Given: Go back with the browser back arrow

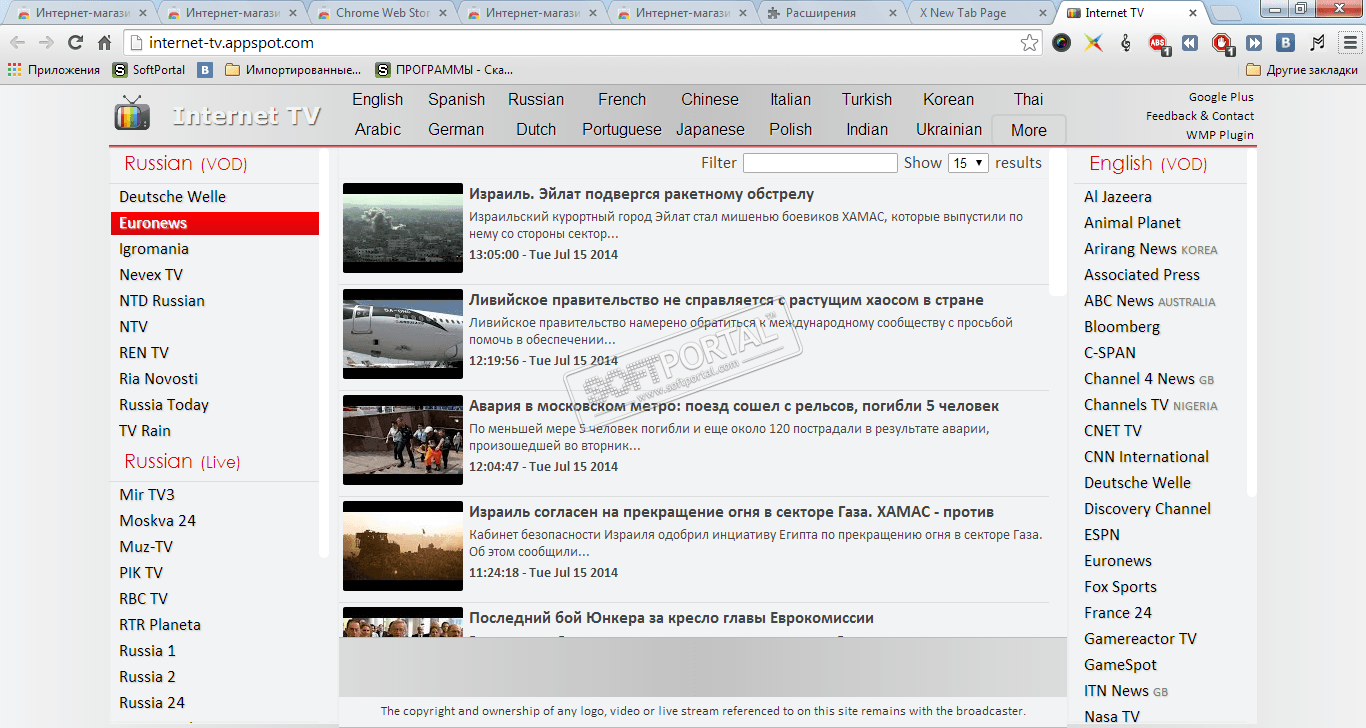Looking at the screenshot, I should 18,43.
